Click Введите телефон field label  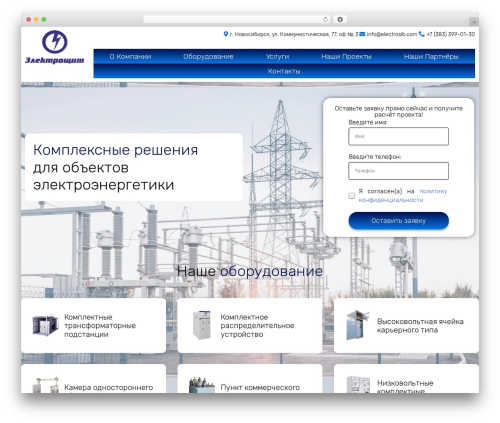[375, 157]
